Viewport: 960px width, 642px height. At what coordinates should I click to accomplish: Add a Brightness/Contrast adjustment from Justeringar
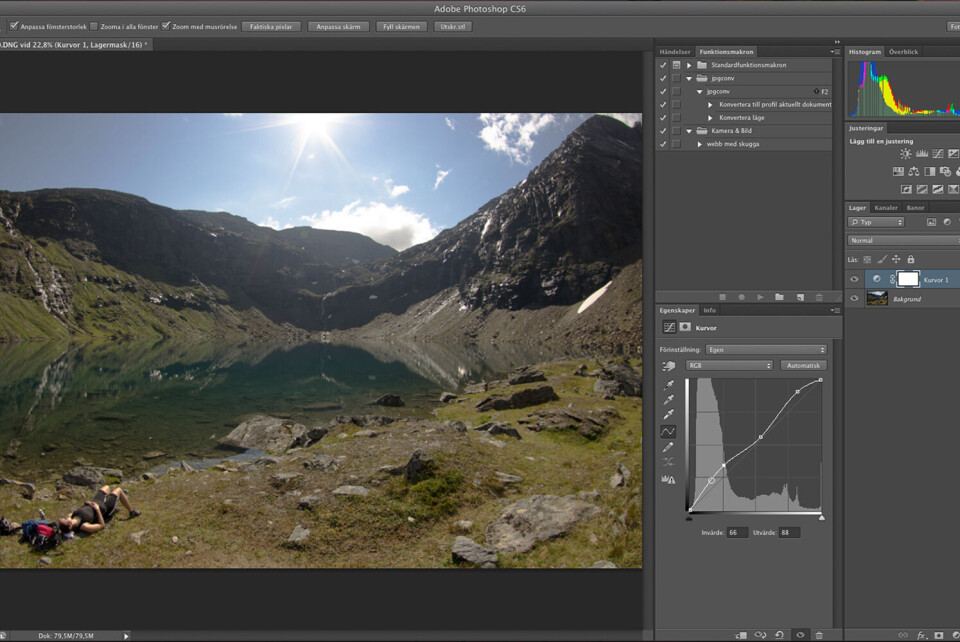[905, 154]
